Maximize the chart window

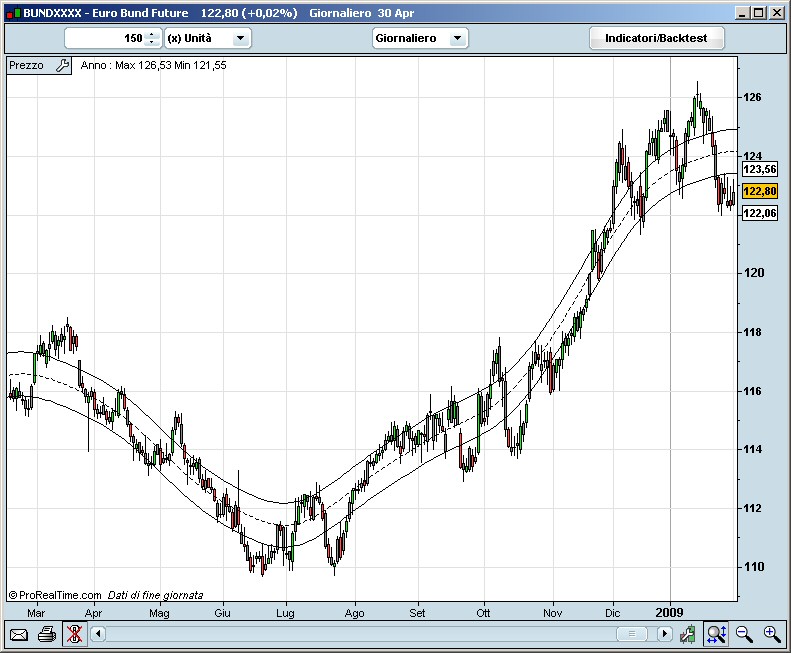(x=759, y=13)
